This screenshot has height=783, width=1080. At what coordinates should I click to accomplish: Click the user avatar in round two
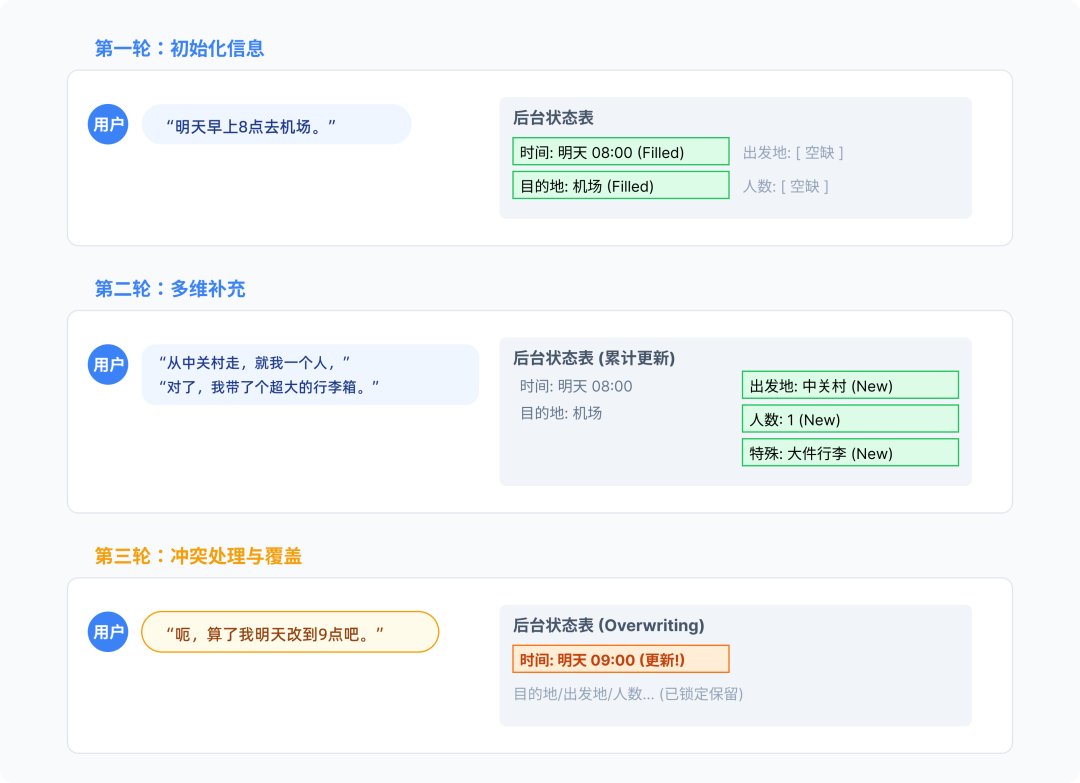click(x=108, y=365)
